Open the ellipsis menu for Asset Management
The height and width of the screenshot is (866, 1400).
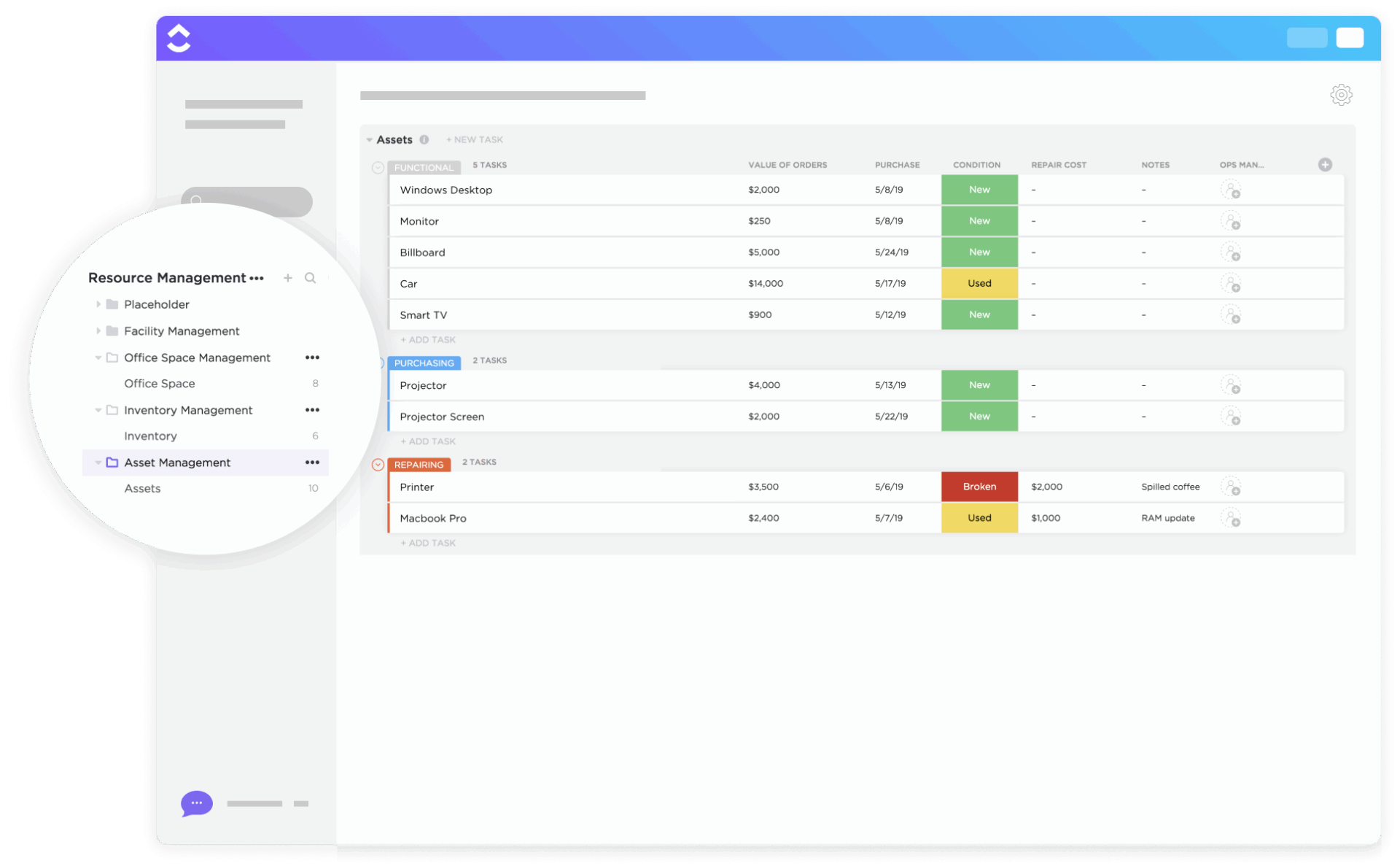click(x=312, y=463)
